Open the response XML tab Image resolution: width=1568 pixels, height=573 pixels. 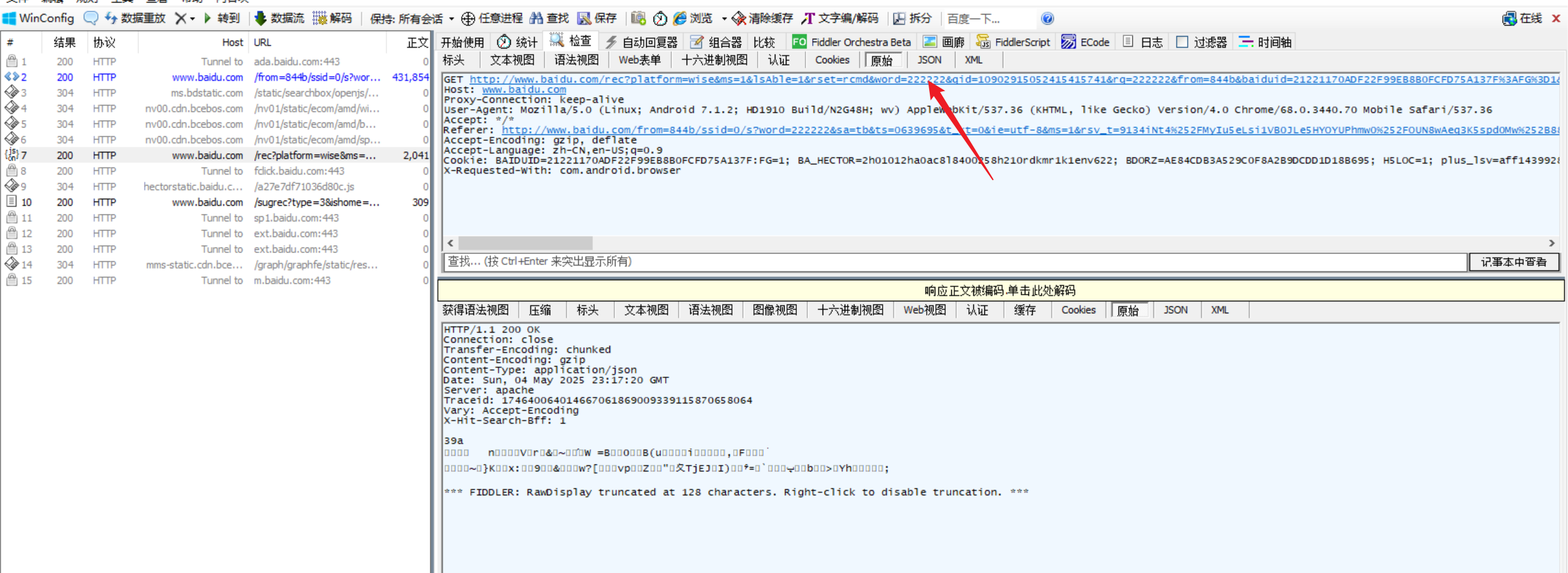pyautogui.click(x=1219, y=310)
